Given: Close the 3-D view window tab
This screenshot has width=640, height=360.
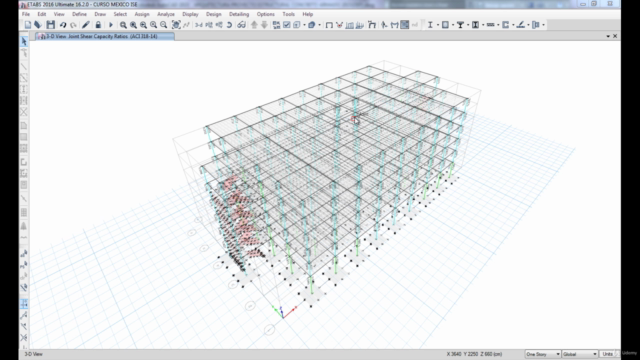Looking at the screenshot, I should tap(615, 36).
